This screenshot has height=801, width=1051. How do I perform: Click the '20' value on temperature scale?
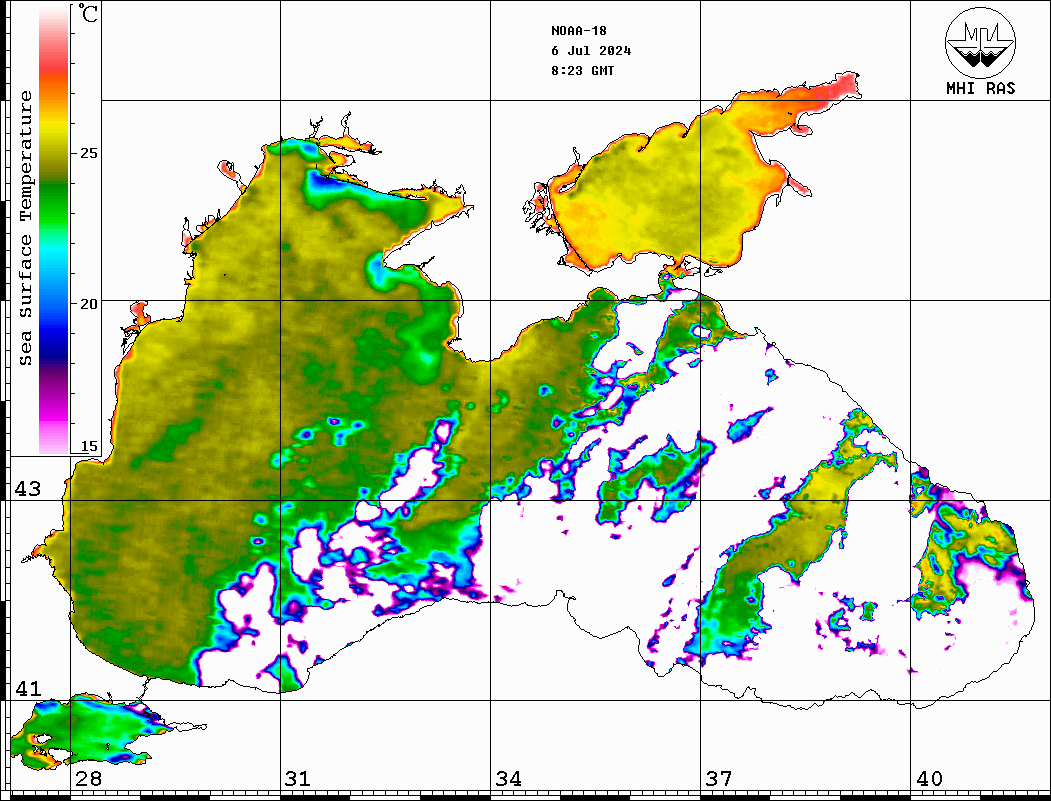tap(89, 304)
